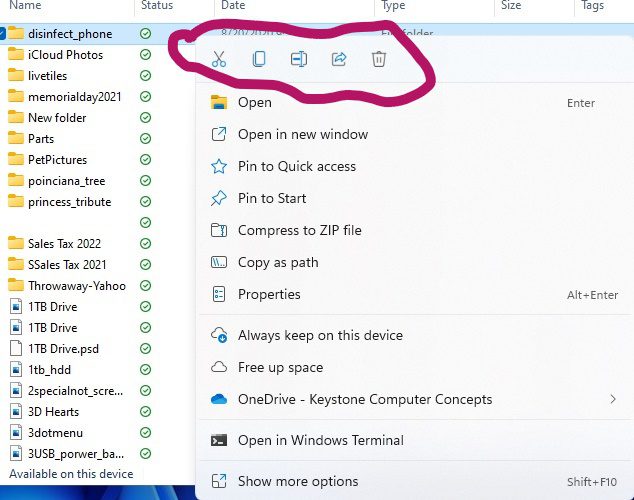Click the 3D Hearts image file icon
Image resolution: width=634 pixels, height=500 pixels.
(16, 411)
